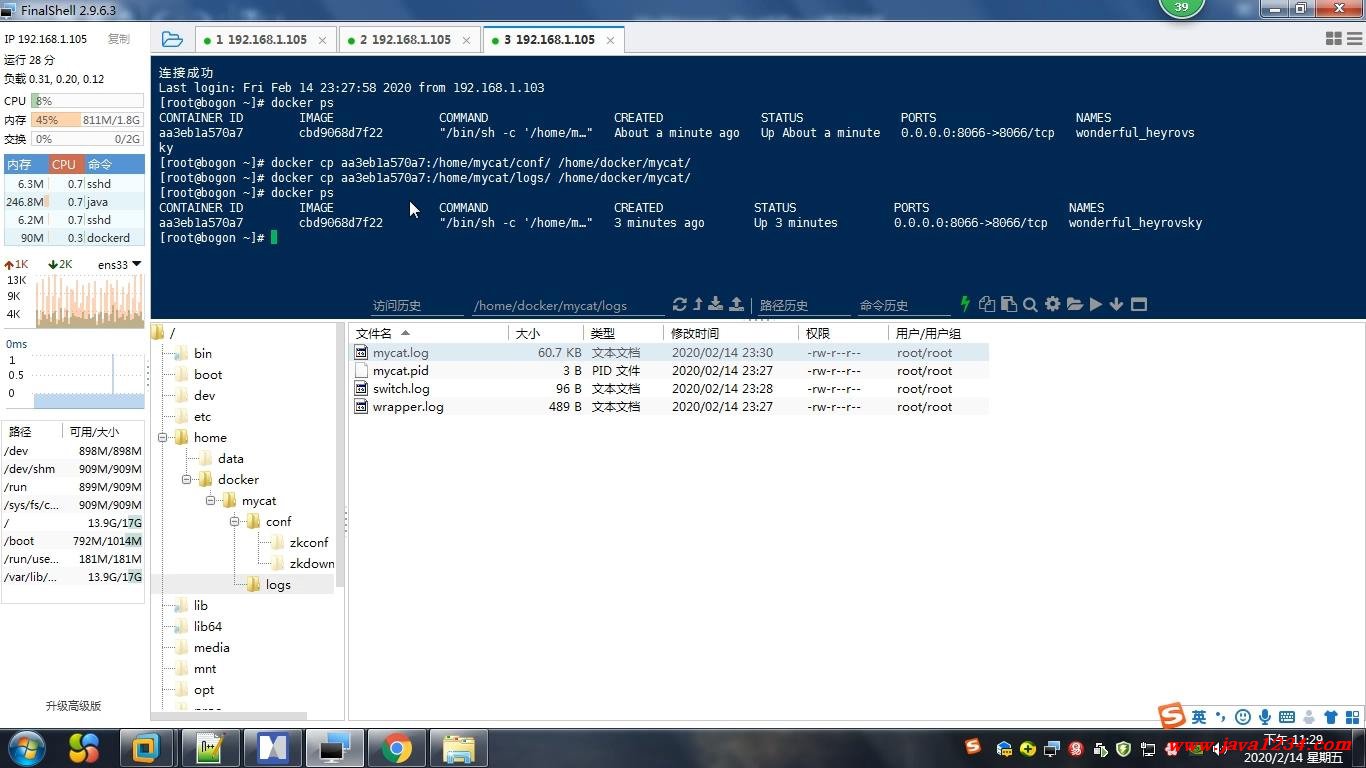
Task: Click the folder tree horizontal scrollbar
Action: coord(229,716)
